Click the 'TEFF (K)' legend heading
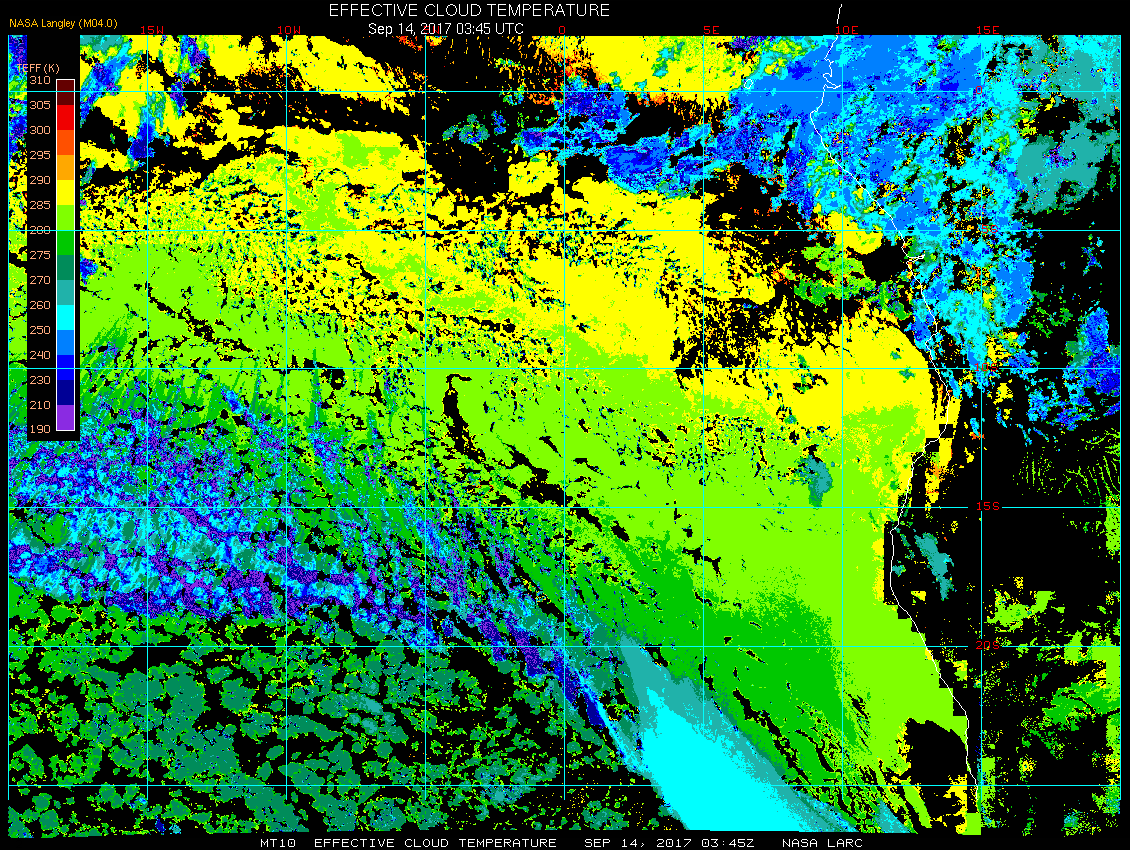This screenshot has height=850, width=1130. coord(37,68)
